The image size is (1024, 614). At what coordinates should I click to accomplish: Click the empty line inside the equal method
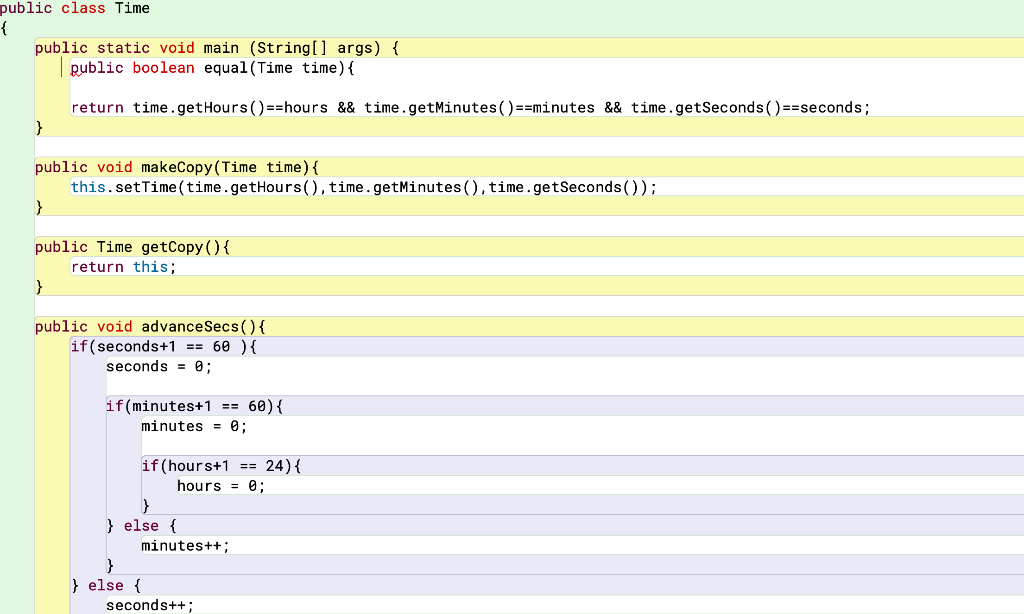point(547,88)
